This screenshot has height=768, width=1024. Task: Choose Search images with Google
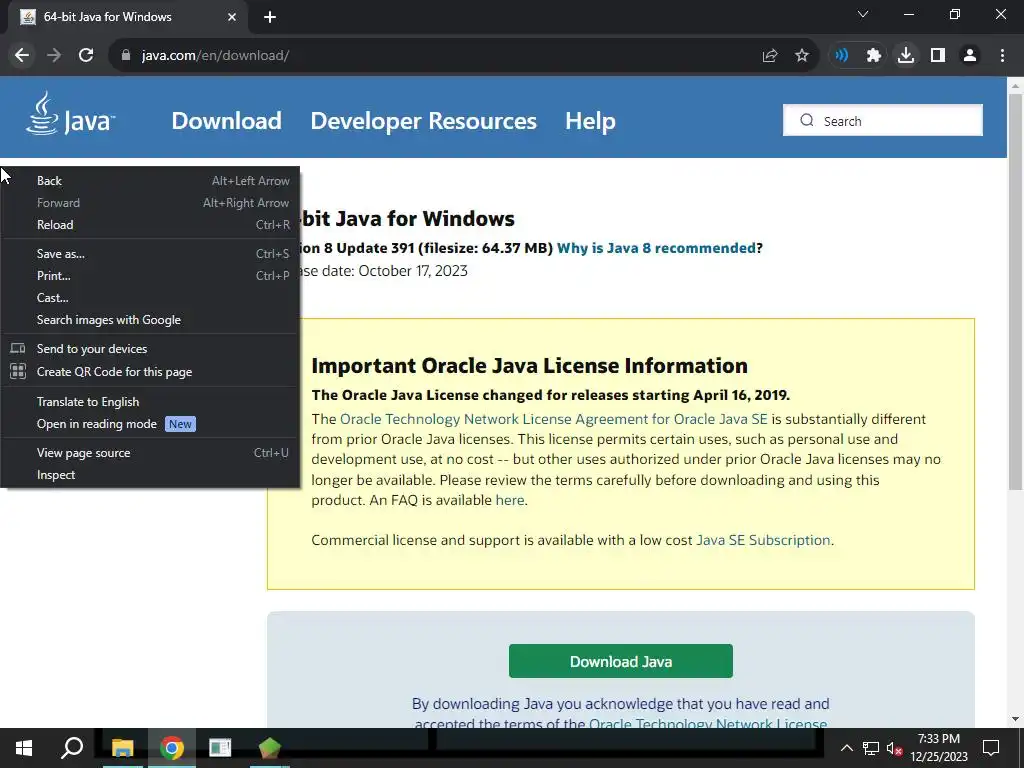150,320
